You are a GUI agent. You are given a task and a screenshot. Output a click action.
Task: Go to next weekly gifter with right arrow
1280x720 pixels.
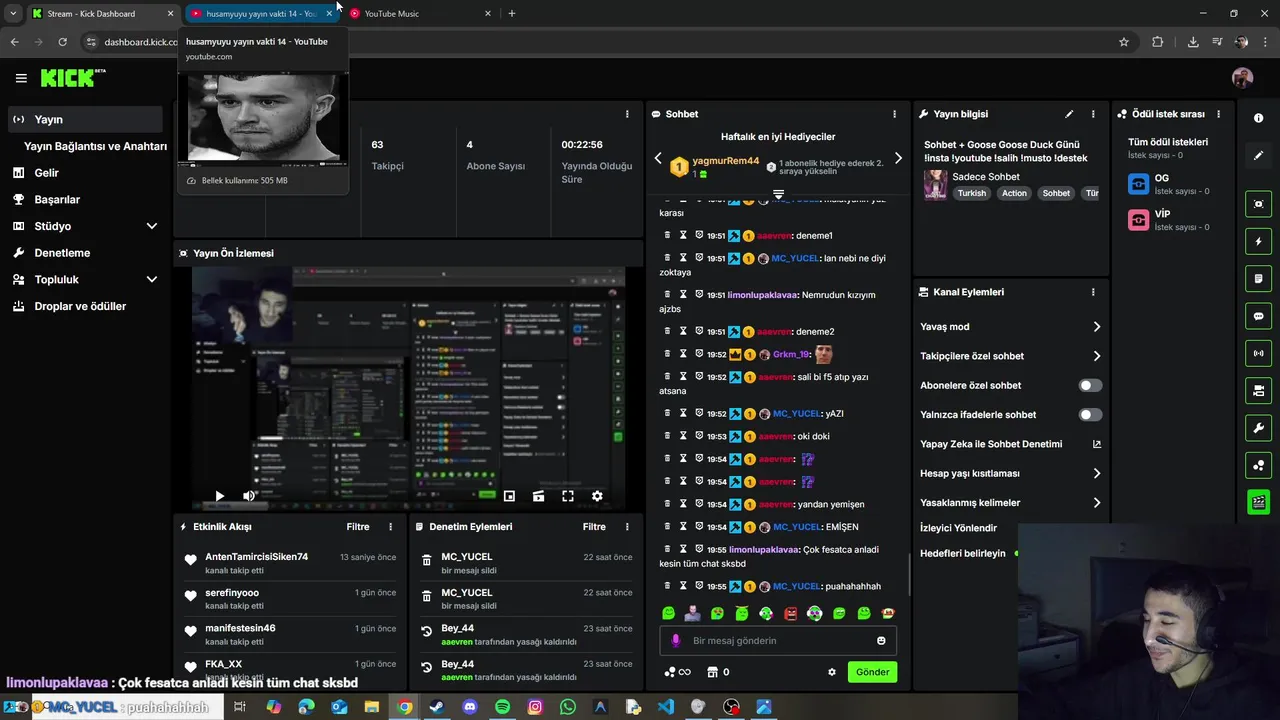point(898,158)
